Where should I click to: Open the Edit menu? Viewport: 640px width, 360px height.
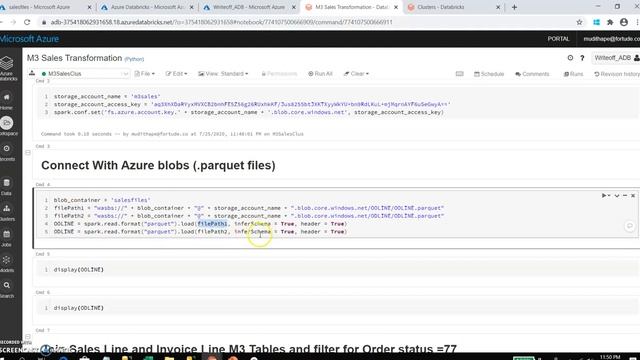[176, 74]
